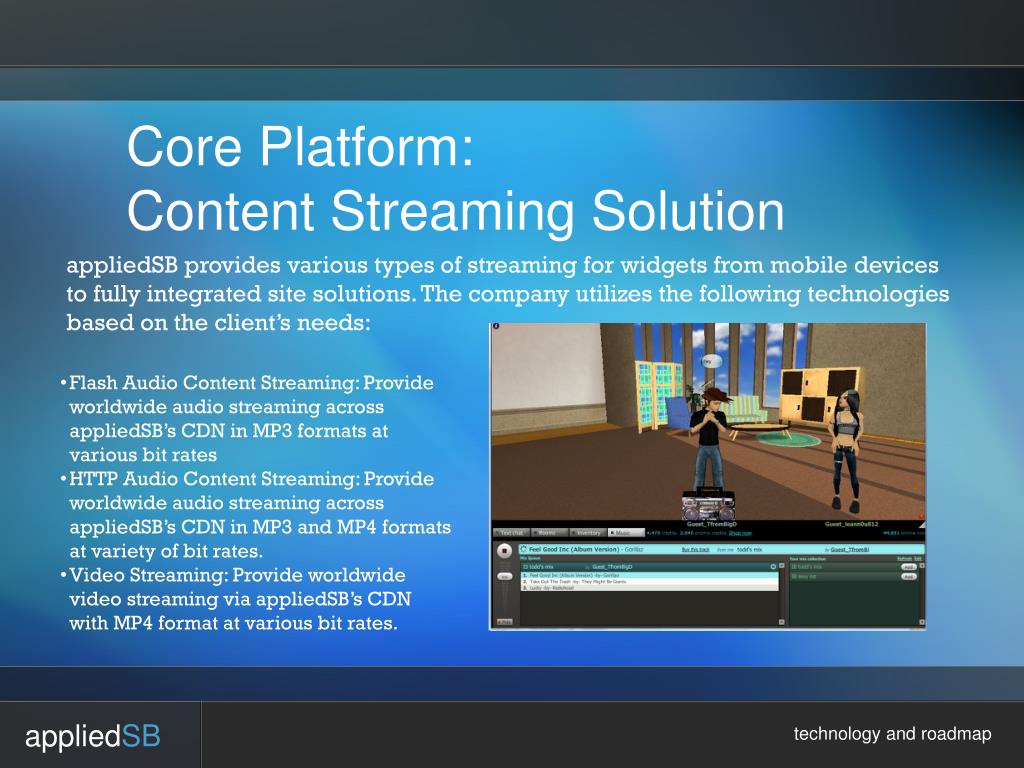Open the Inventory tab
This screenshot has height=768, width=1024.
(x=588, y=533)
